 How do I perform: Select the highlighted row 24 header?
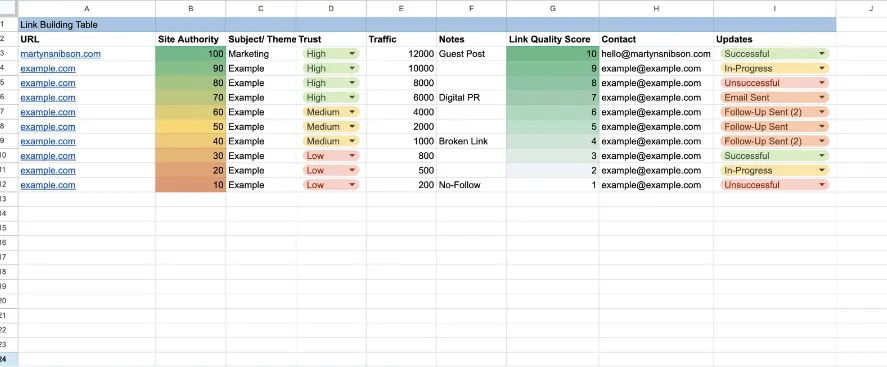[x=9, y=359]
